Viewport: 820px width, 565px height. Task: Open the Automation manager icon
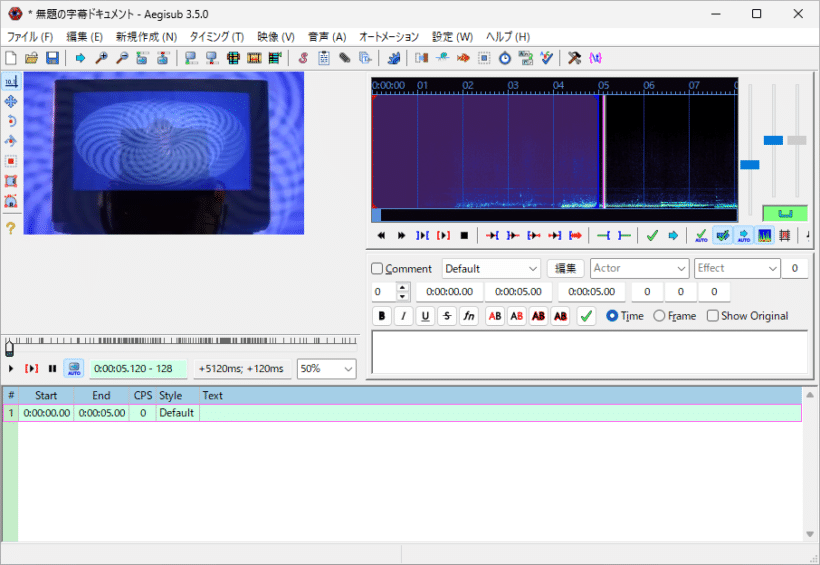pyautogui.click(x=394, y=58)
